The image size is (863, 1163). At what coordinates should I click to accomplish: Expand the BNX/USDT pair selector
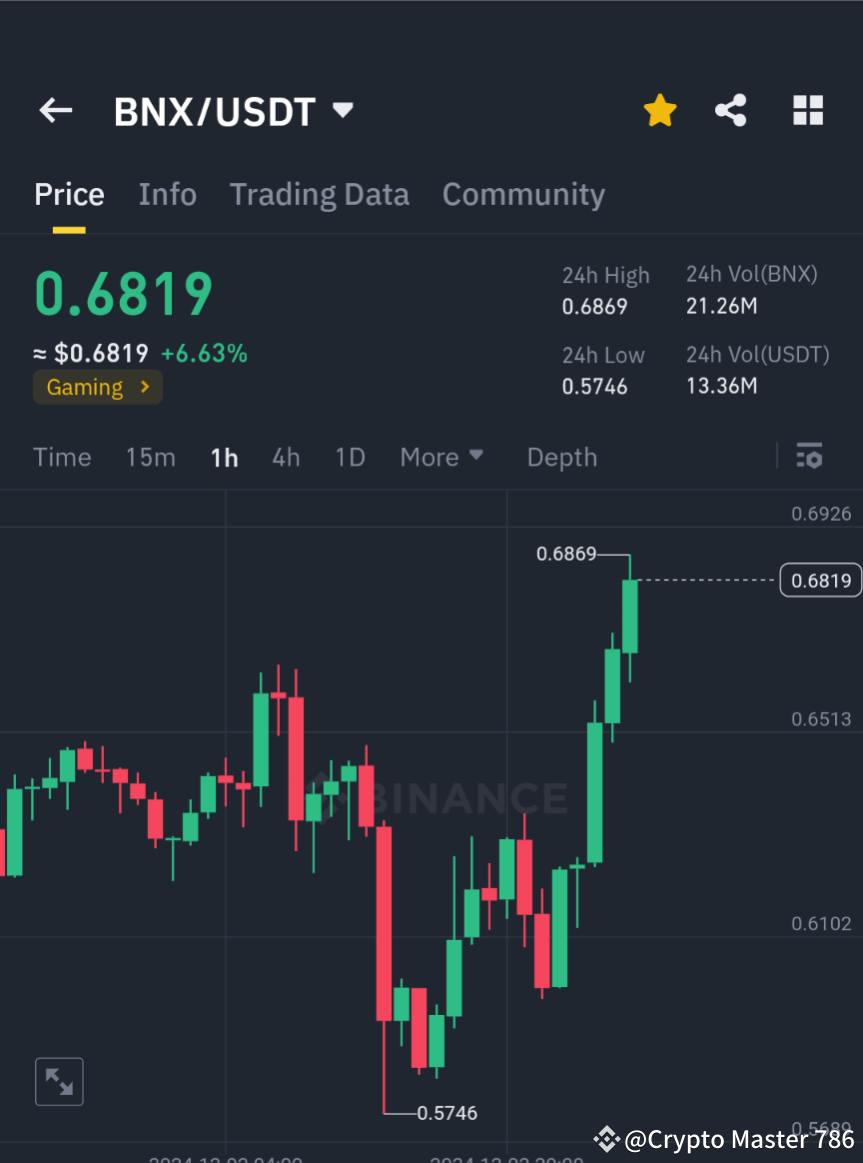point(341,111)
